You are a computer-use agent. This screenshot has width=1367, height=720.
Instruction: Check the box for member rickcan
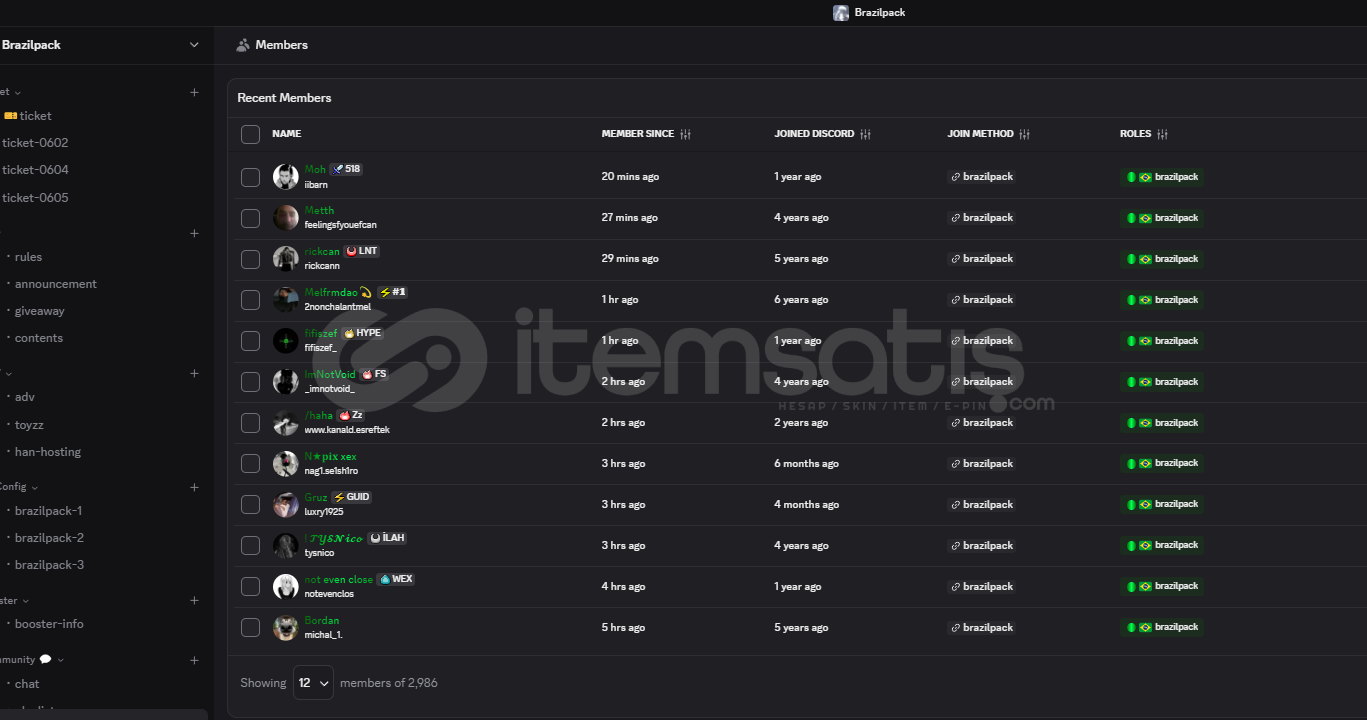click(x=250, y=259)
